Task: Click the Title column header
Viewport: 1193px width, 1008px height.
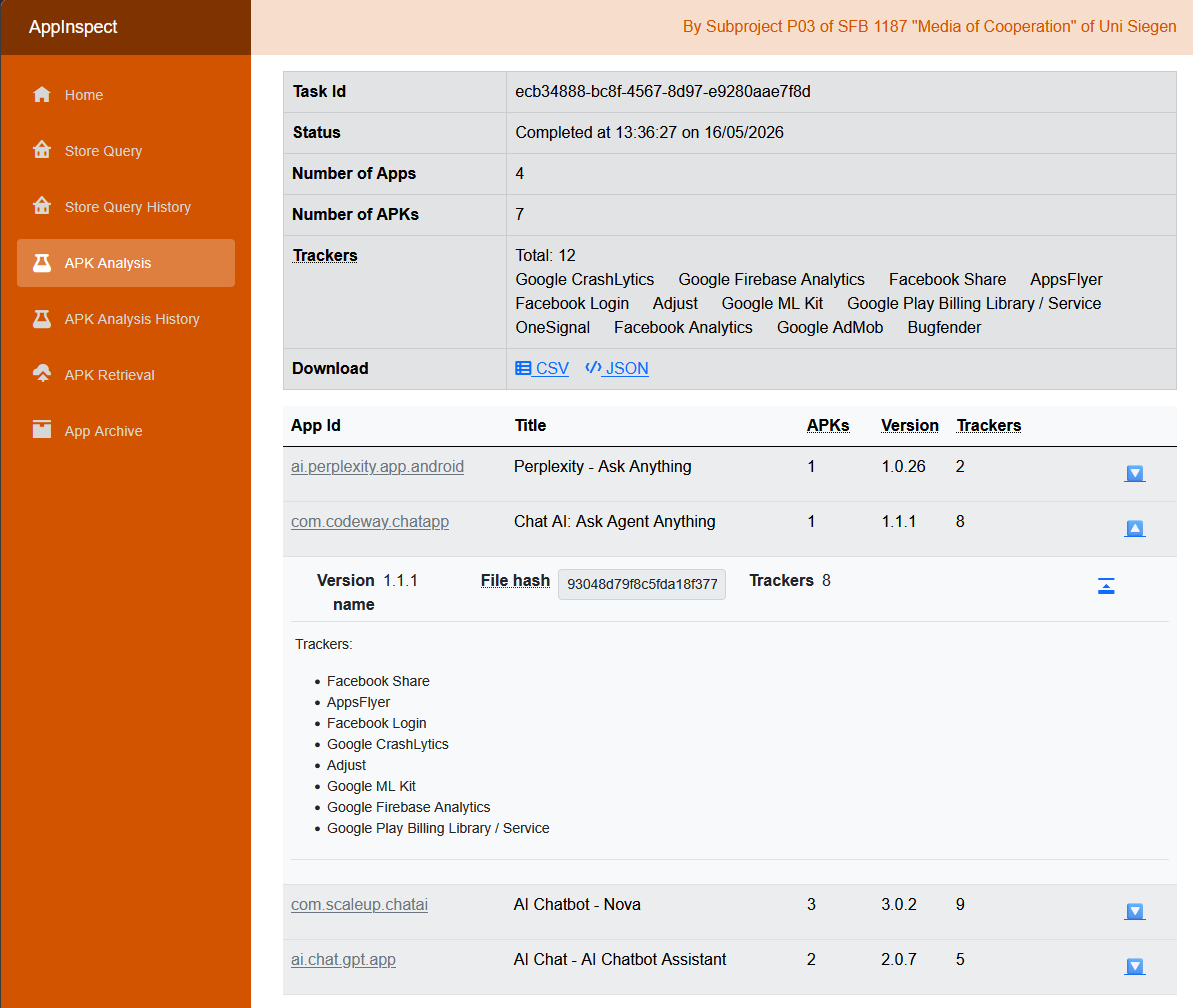Action: 530,425
